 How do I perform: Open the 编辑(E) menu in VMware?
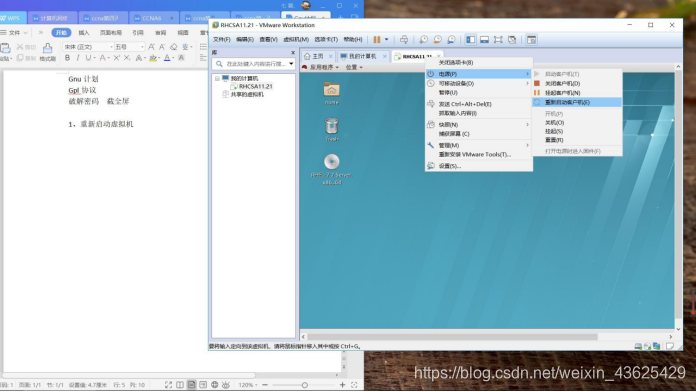[245, 40]
